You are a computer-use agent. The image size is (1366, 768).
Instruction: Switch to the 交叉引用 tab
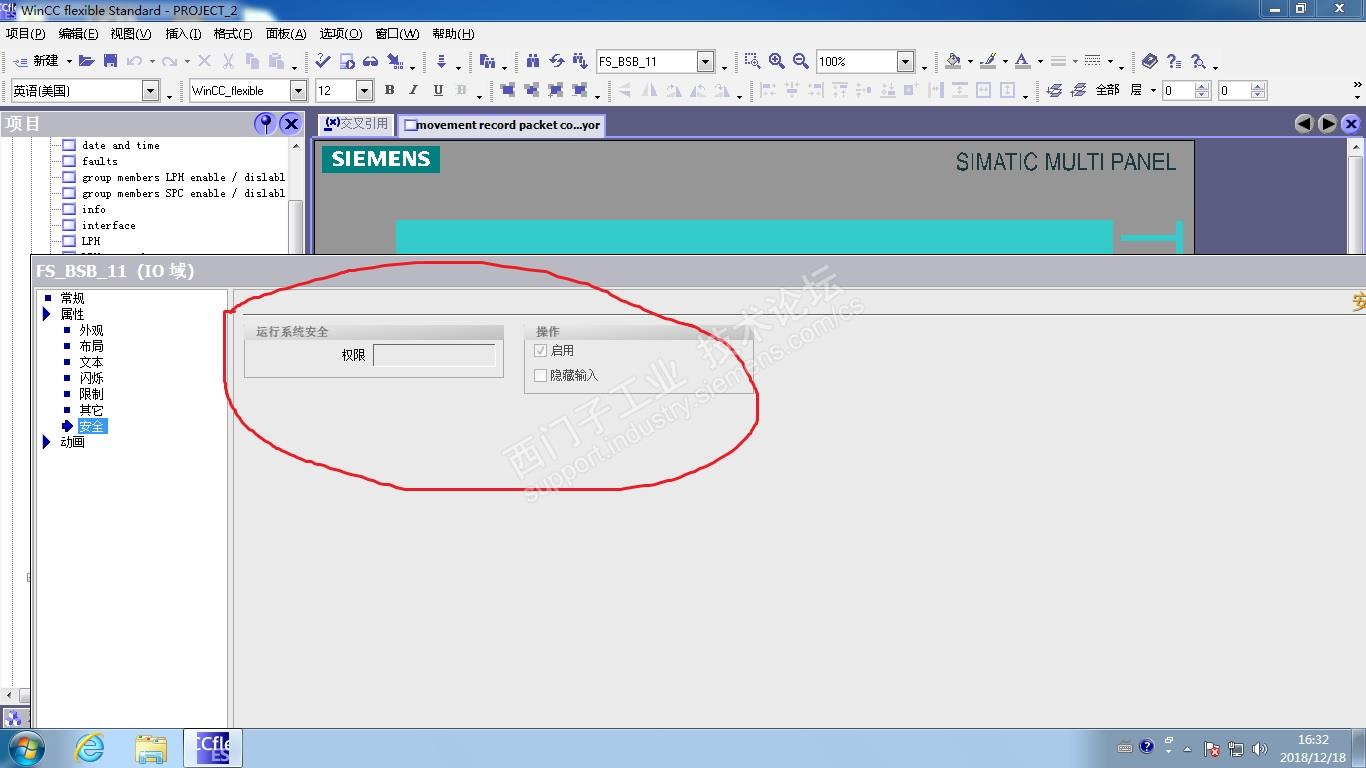(x=356, y=124)
